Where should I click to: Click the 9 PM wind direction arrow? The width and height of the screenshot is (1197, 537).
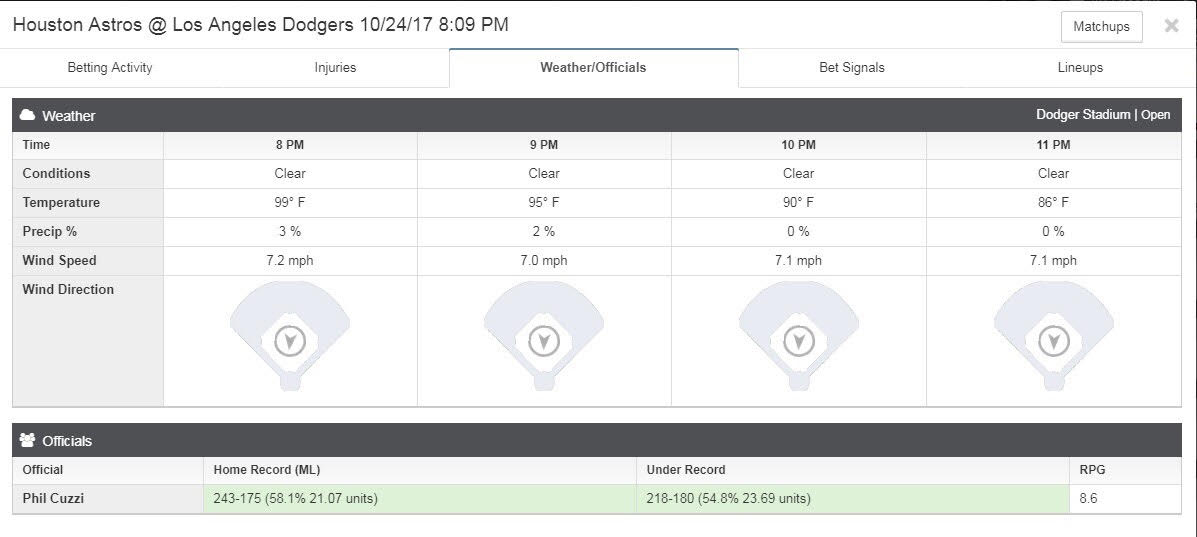(x=544, y=341)
